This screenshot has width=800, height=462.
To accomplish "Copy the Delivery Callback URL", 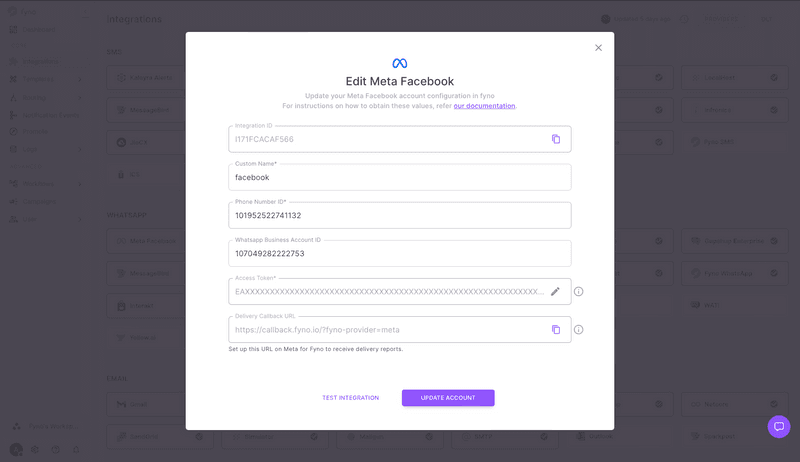I will click(x=556, y=329).
